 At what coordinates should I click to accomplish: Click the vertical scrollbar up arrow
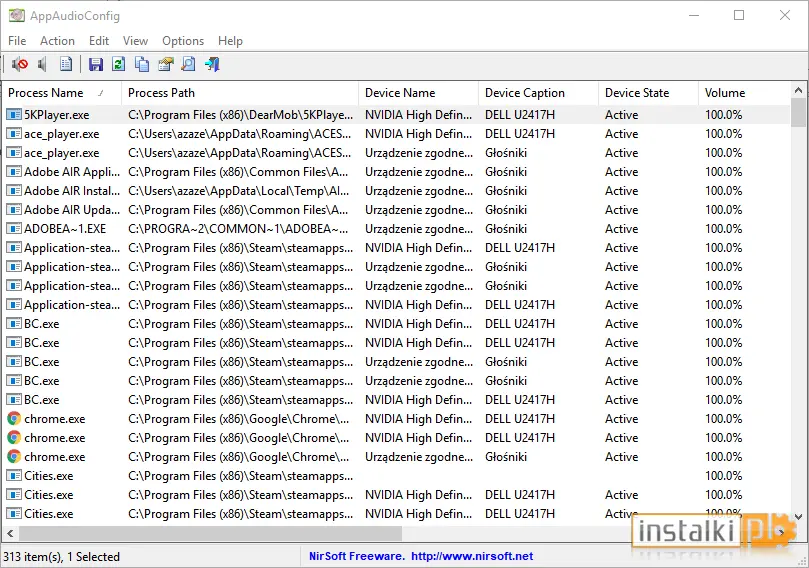click(798, 90)
